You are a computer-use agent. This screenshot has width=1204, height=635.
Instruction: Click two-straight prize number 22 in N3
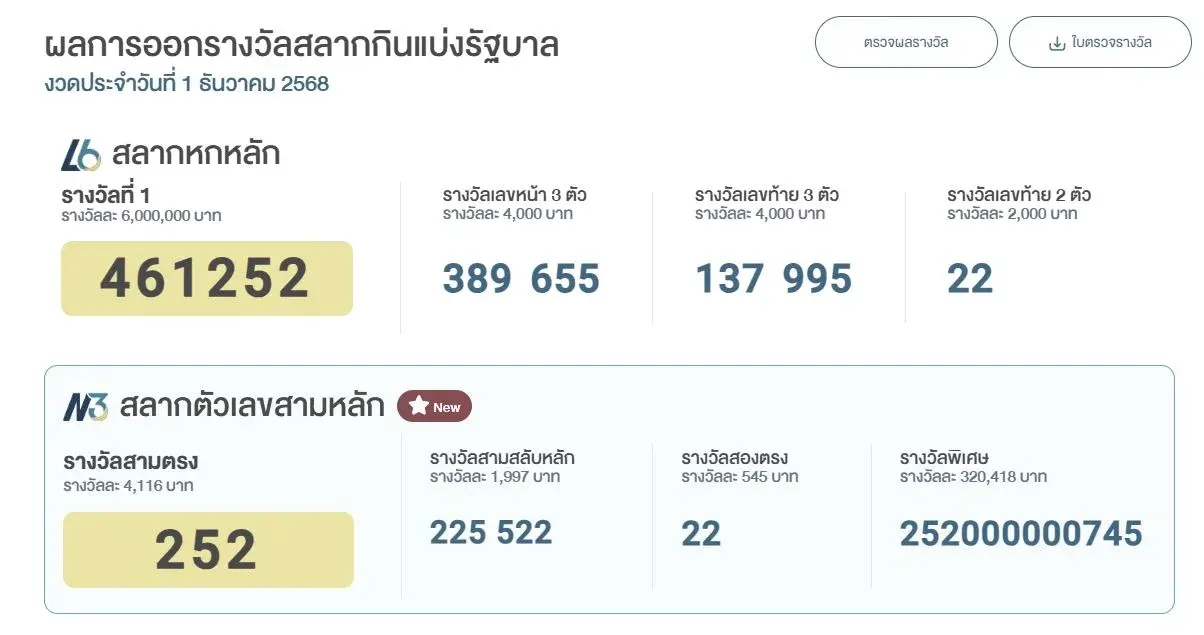click(701, 534)
